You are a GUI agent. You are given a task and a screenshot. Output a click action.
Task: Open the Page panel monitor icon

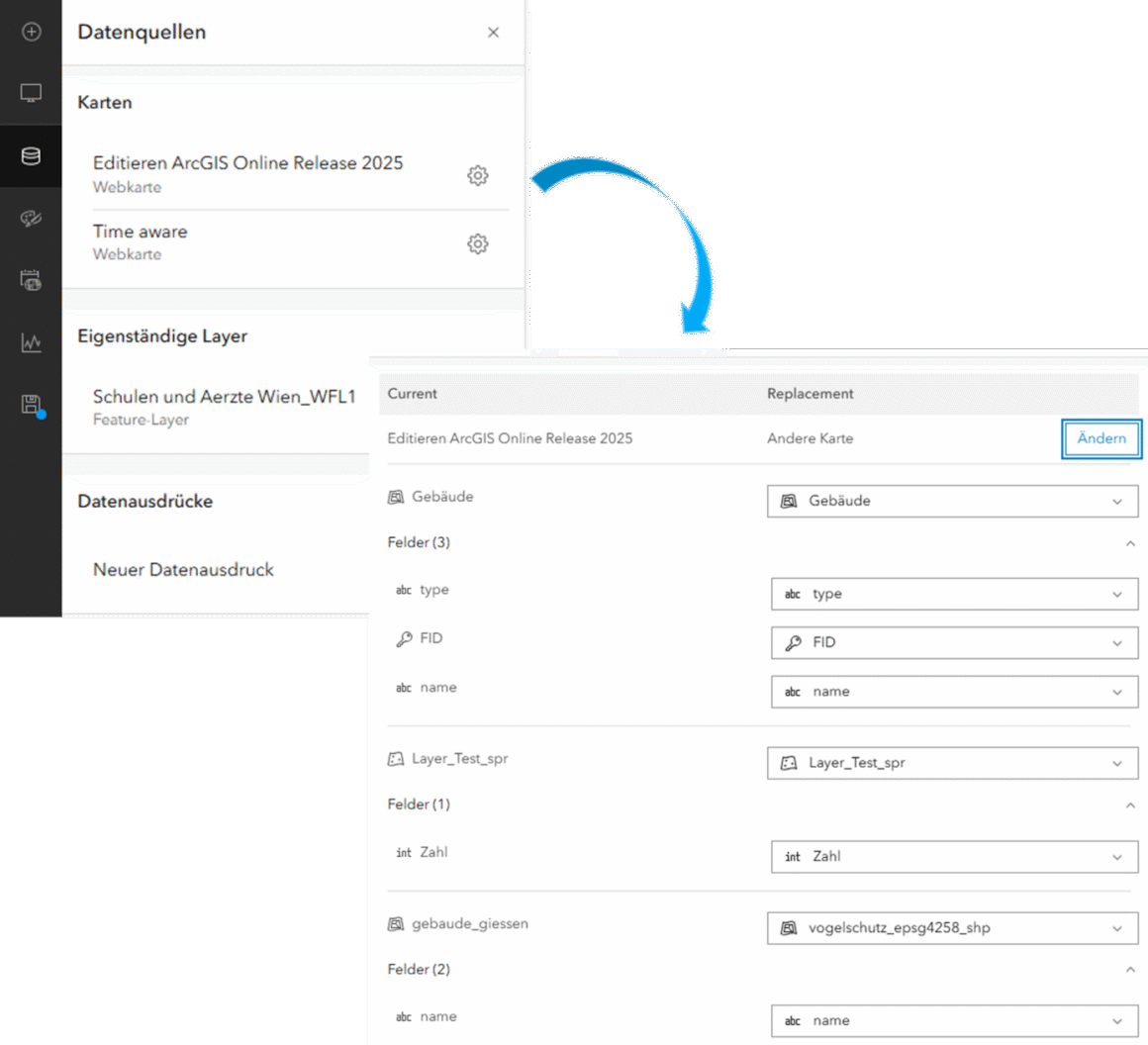31,93
